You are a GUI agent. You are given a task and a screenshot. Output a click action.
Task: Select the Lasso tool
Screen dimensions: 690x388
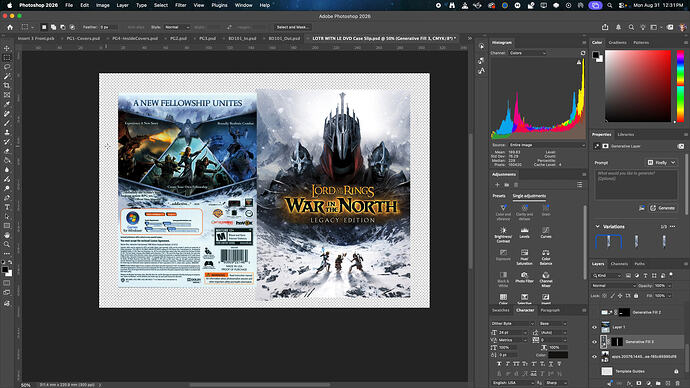(x=7, y=67)
